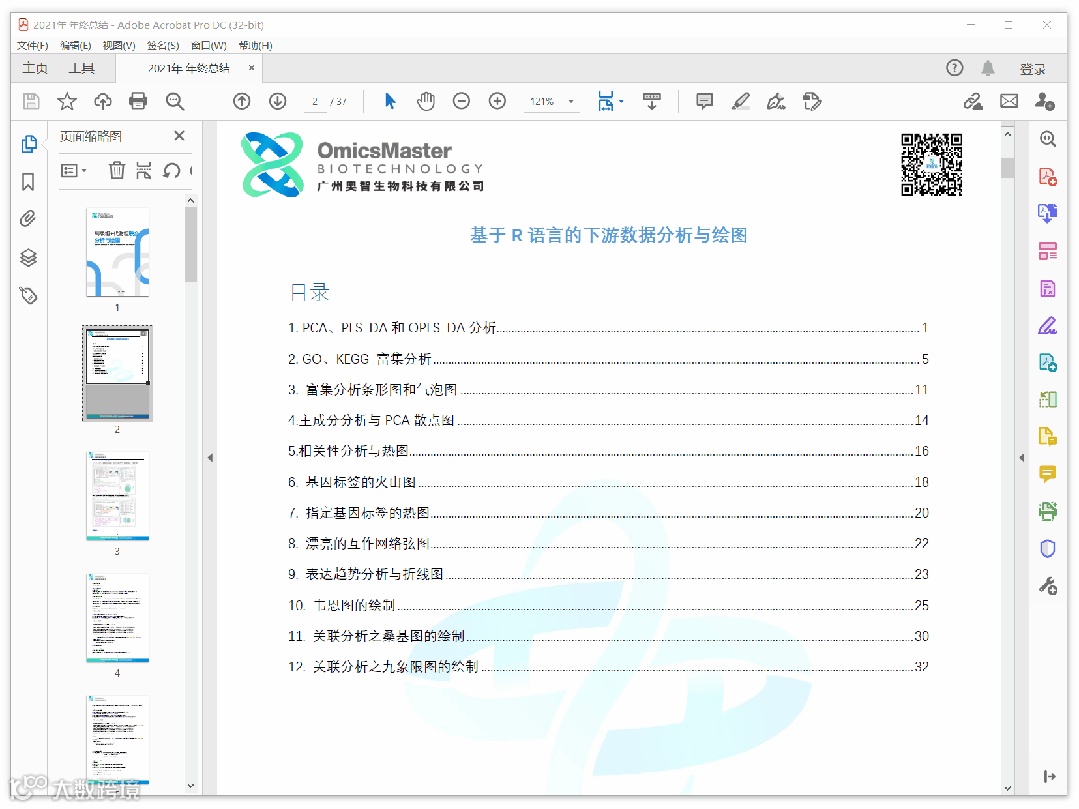This screenshot has height=809, width=1079.
Task: Zoom in with the plus icon
Action: tap(497, 102)
